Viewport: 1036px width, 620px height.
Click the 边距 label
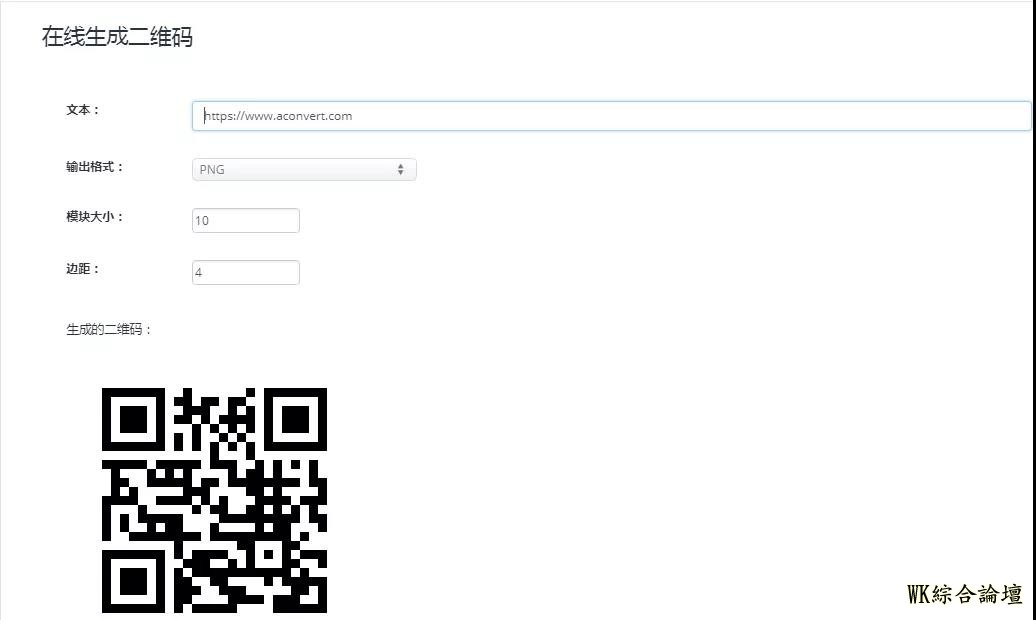(83, 268)
